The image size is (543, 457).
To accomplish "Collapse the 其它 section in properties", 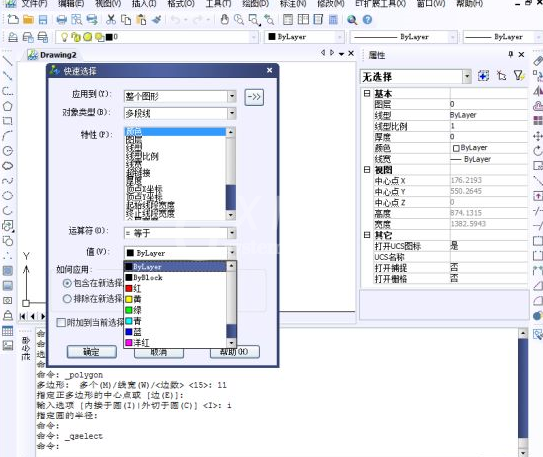I will coord(367,235).
